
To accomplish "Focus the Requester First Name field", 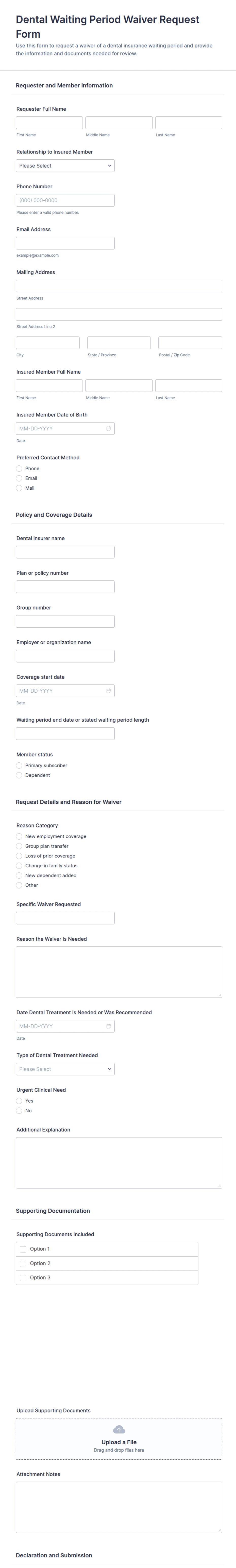I will click(49, 123).
